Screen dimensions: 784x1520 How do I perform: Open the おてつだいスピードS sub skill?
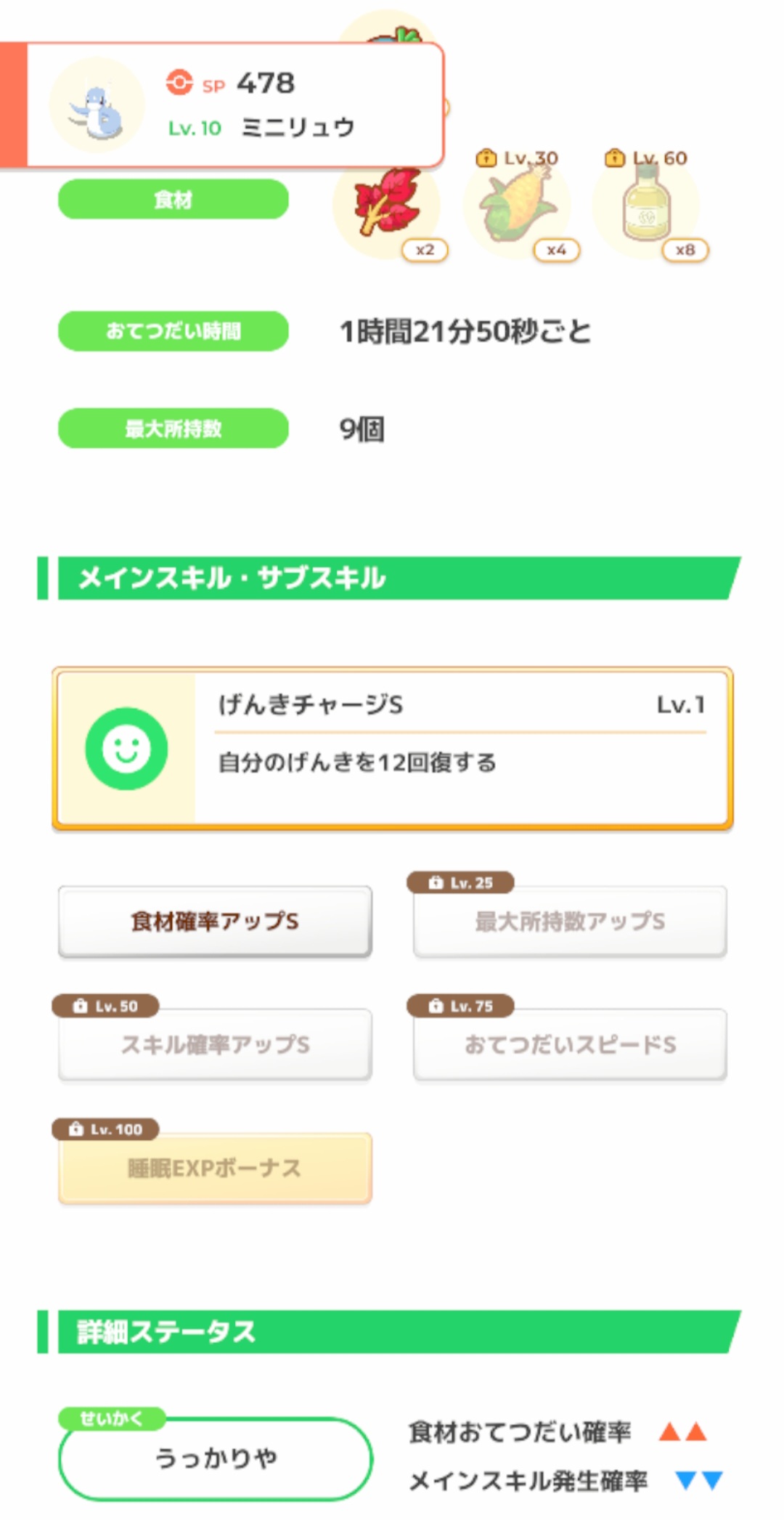[x=570, y=1045]
